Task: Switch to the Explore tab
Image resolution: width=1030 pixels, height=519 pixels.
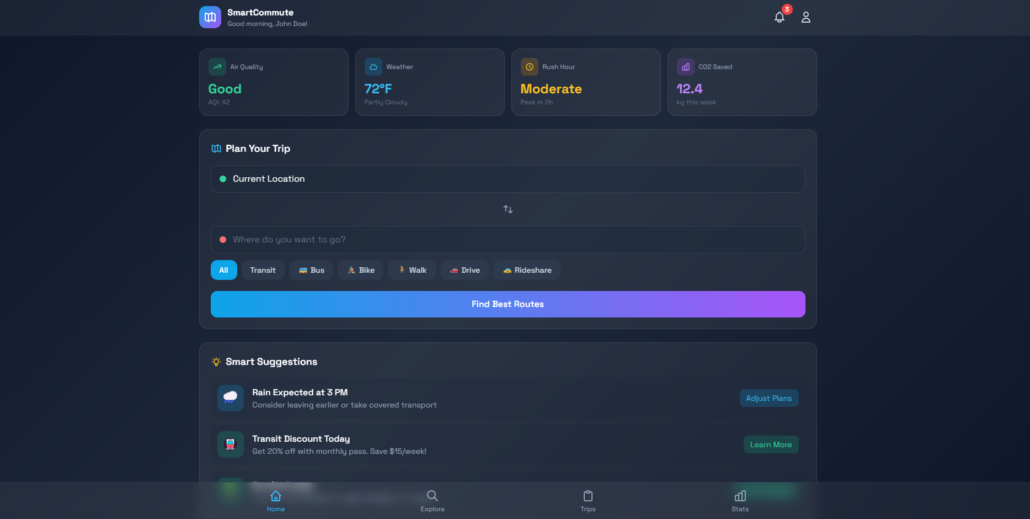Action: click(432, 501)
